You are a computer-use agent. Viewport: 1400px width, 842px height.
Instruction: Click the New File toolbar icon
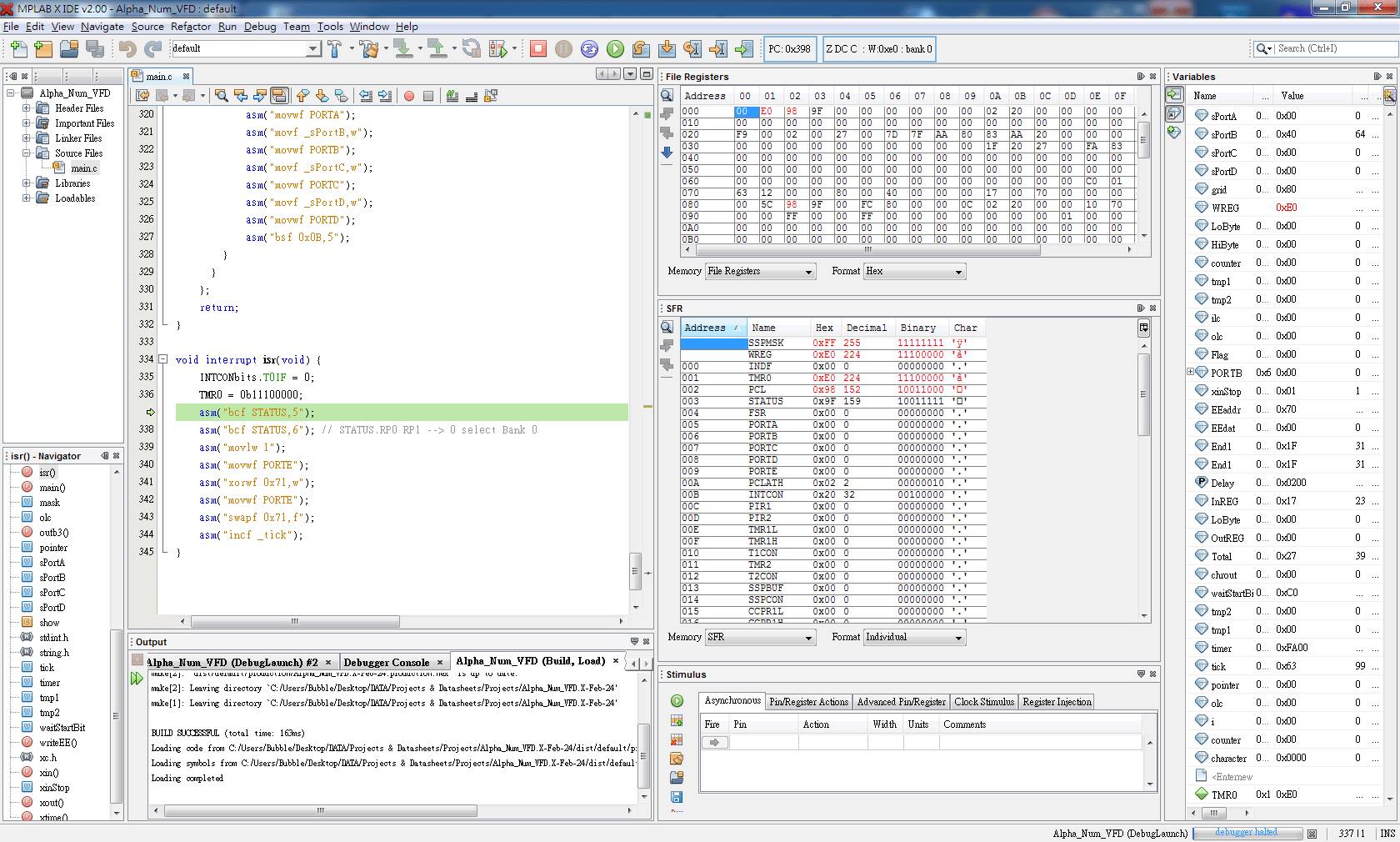click(18, 48)
